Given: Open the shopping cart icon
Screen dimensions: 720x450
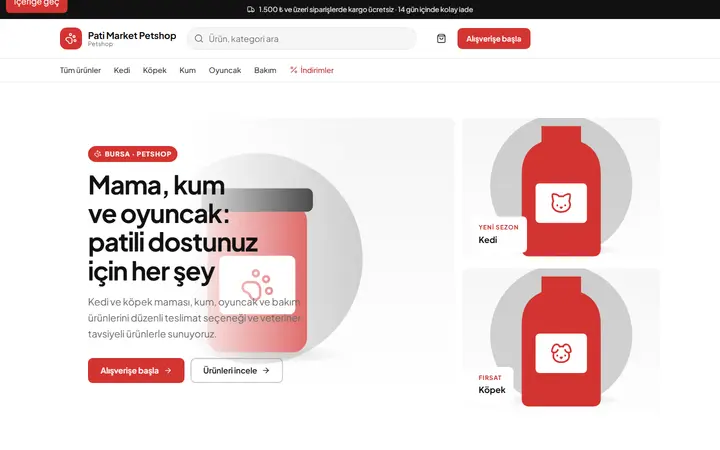Looking at the screenshot, I should [441, 39].
